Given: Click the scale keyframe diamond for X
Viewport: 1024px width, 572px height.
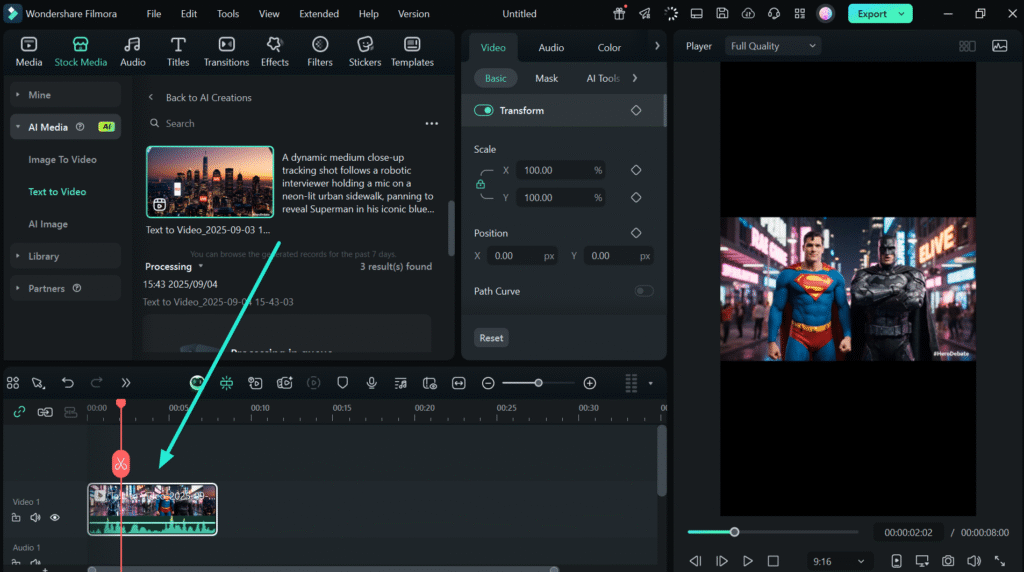Looking at the screenshot, I should point(636,170).
